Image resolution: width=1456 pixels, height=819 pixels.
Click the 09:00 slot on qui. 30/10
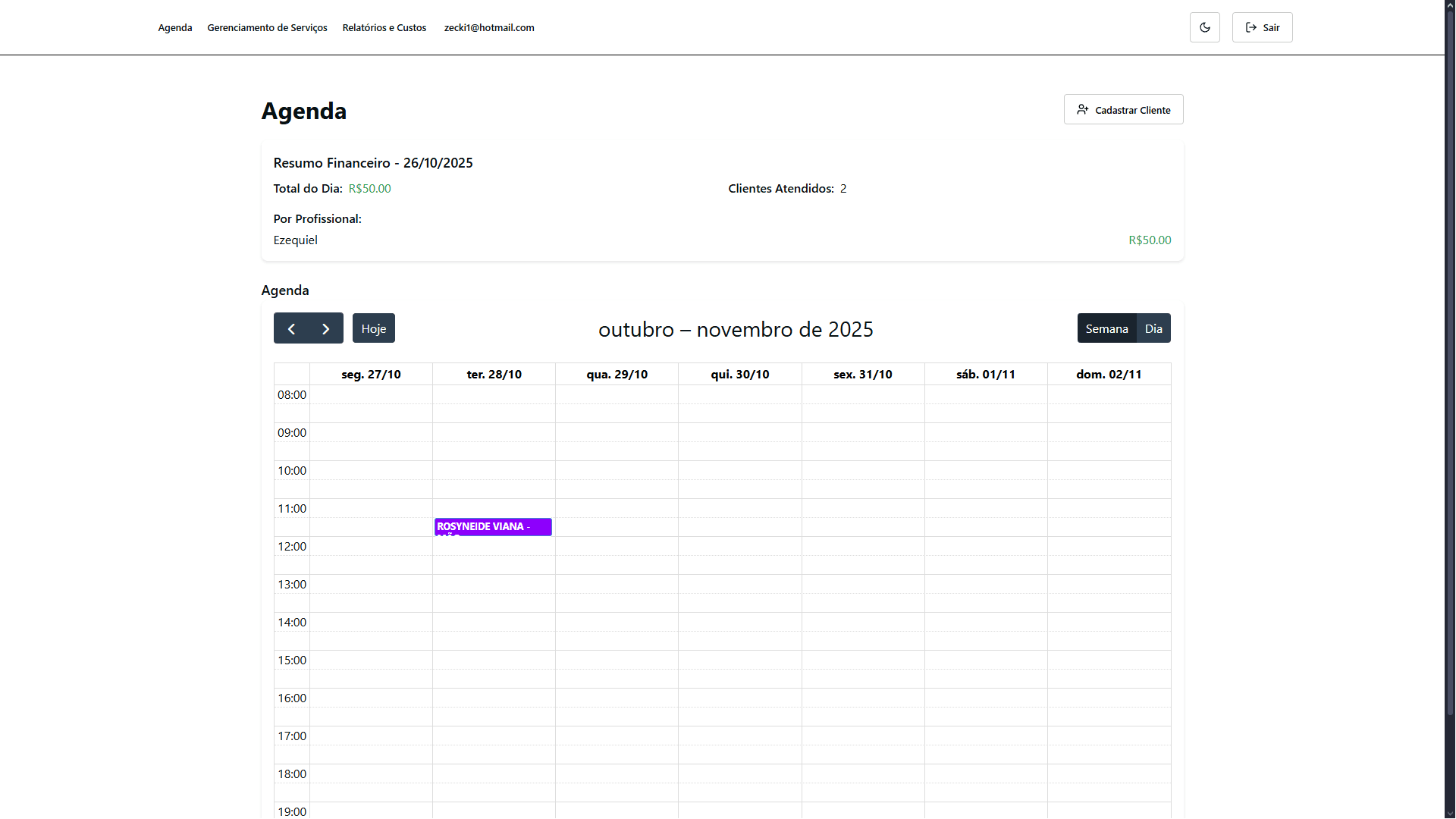point(739,432)
